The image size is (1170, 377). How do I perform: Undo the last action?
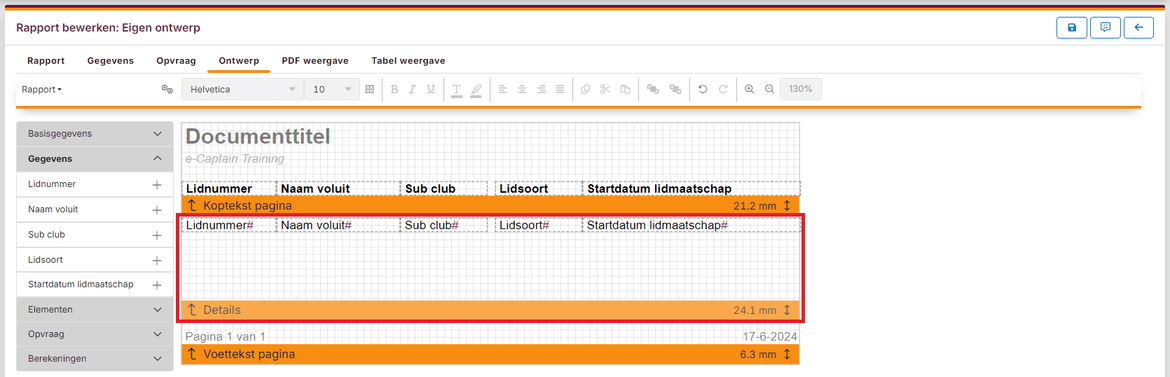[703, 89]
